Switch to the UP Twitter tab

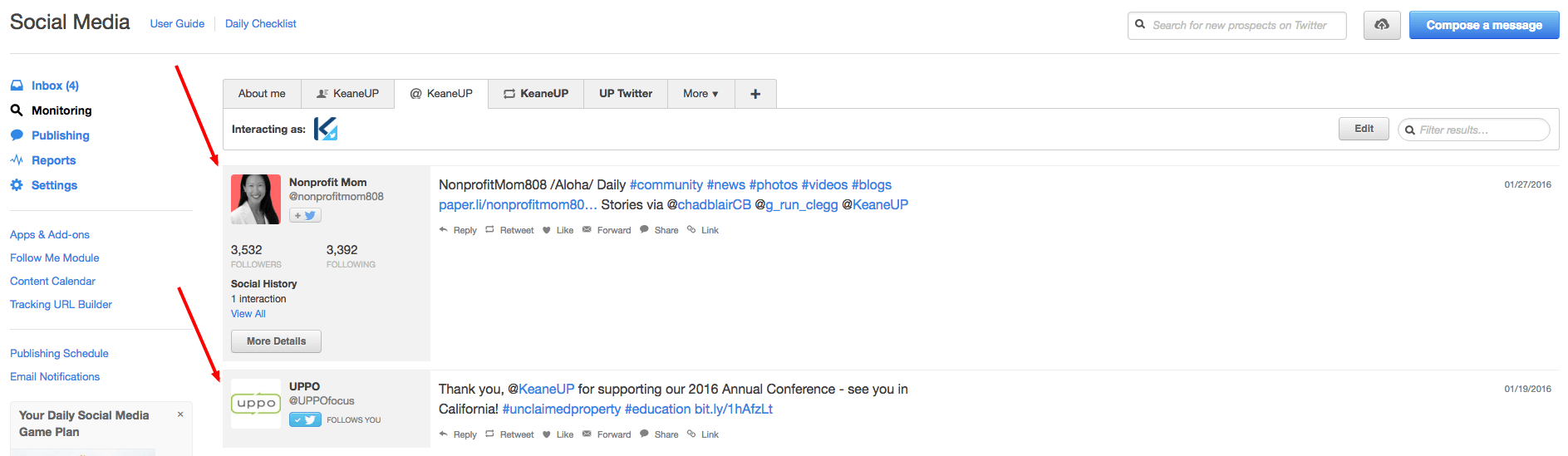(x=626, y=94)
